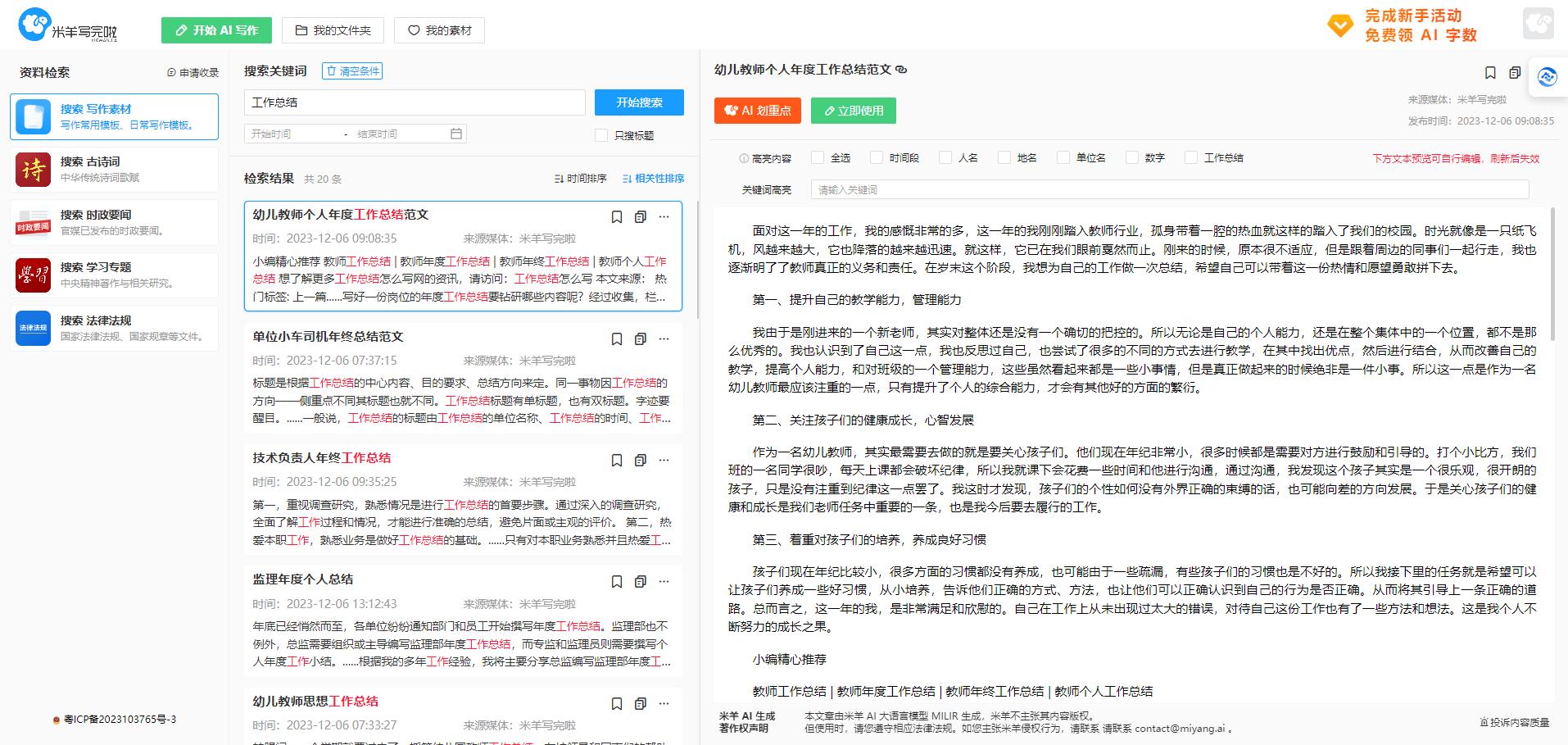Screen dimensions: 1568x745
Task: Click the user avatar in top right
Action: point(1538,24)
